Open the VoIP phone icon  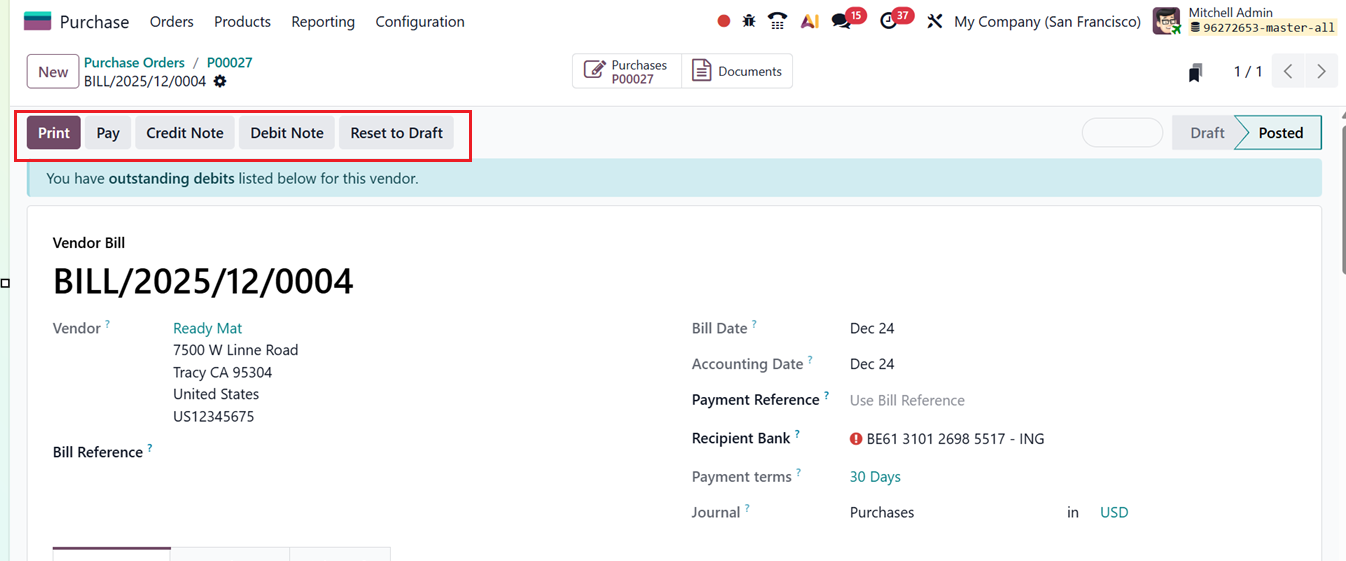pyautogui.click(x=778, y=21)
